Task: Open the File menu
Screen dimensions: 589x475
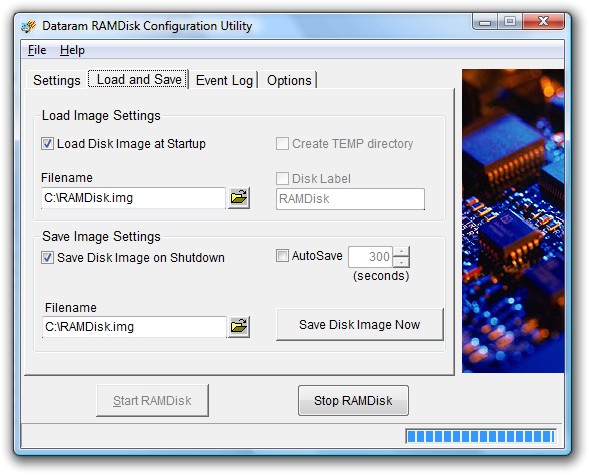Action: [37, 50]
